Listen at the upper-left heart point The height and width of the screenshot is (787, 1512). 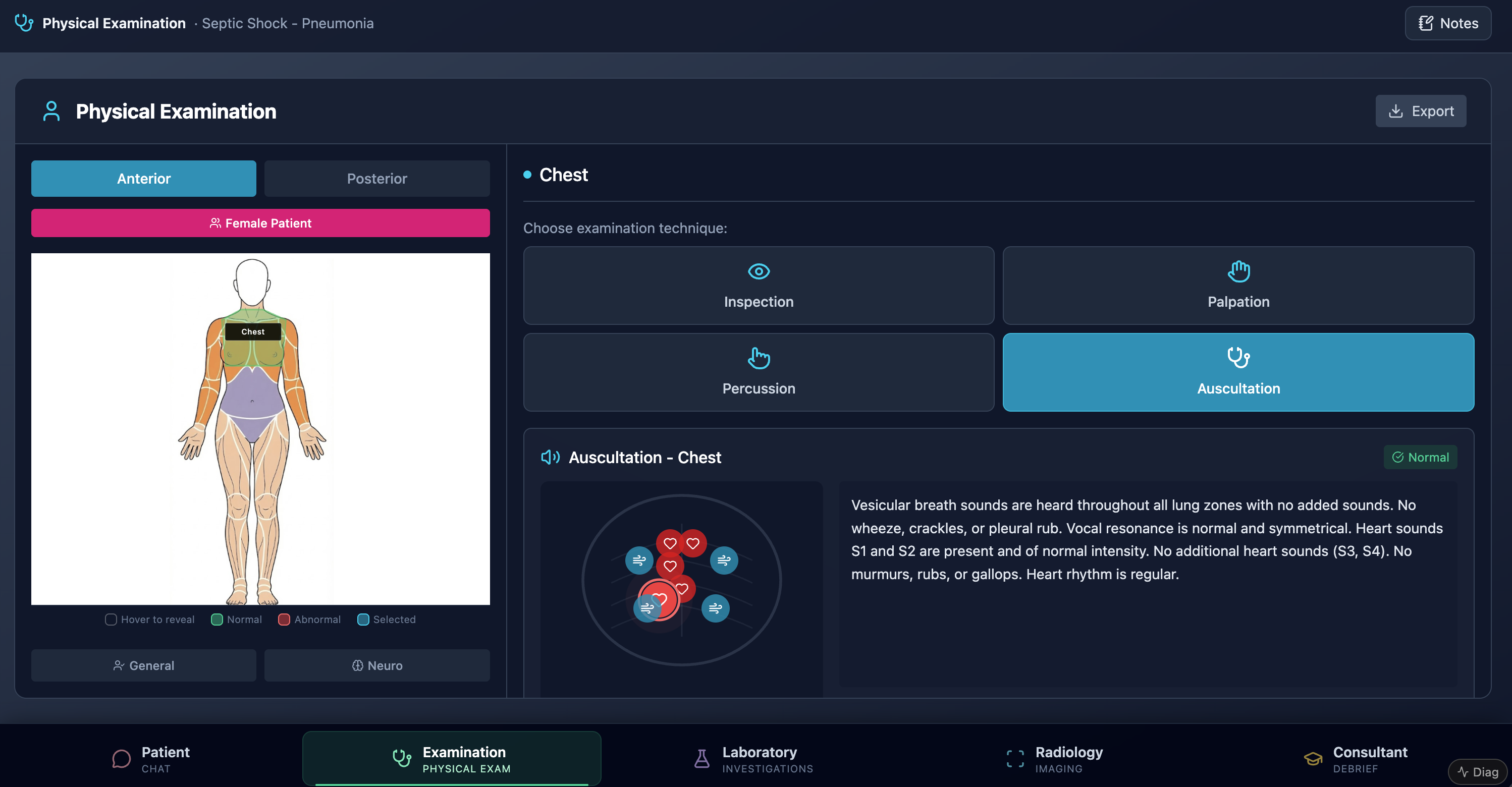[670, 543]
